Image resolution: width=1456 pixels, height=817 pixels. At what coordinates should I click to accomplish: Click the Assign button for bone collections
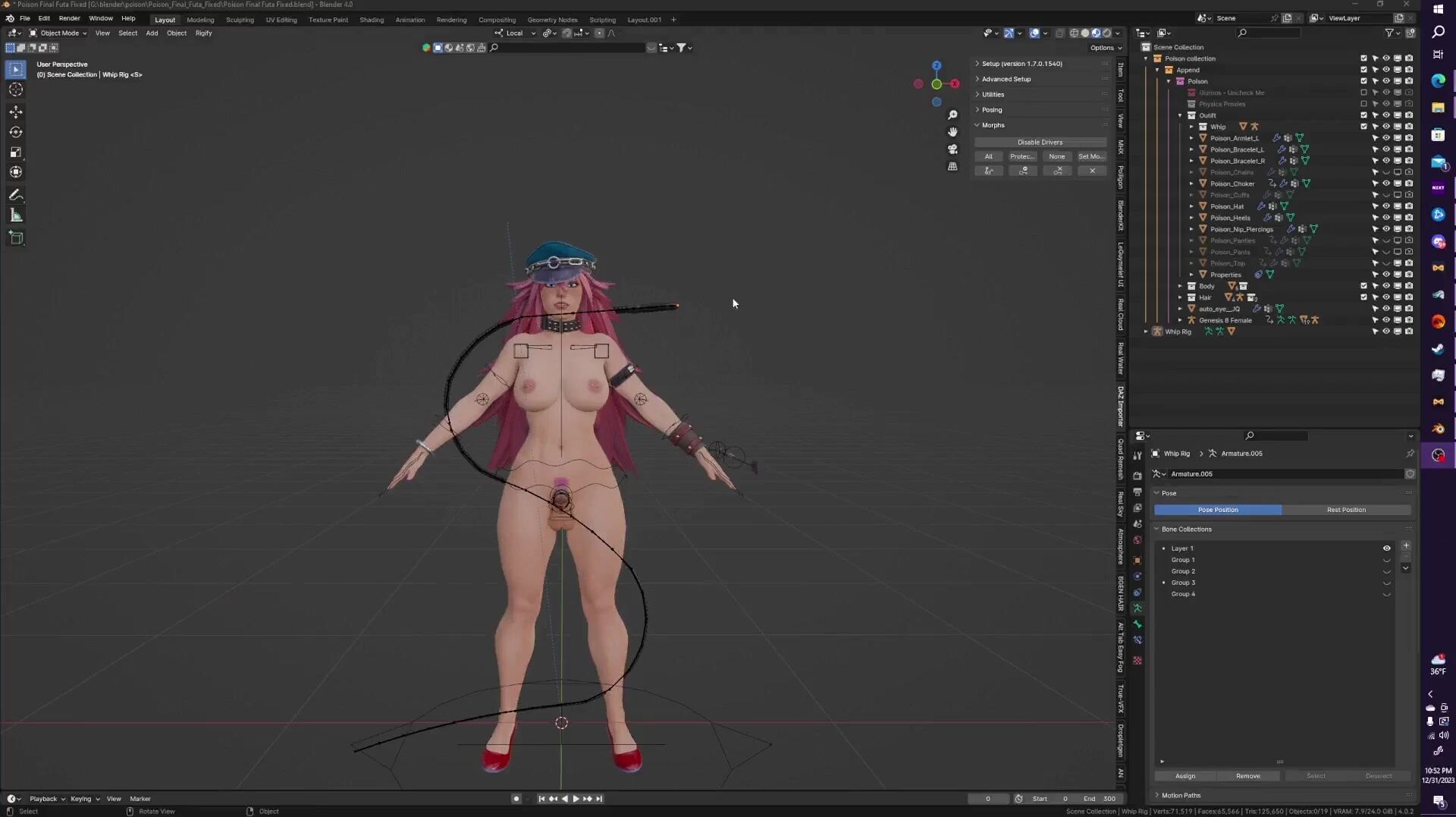pos(1185,776)
